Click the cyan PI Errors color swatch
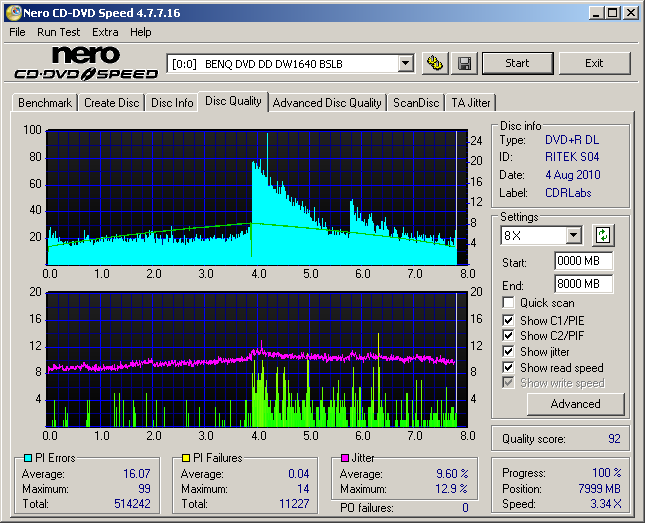Image resolution: width=645 pixels, height=523 pixels. pos(28,459)
